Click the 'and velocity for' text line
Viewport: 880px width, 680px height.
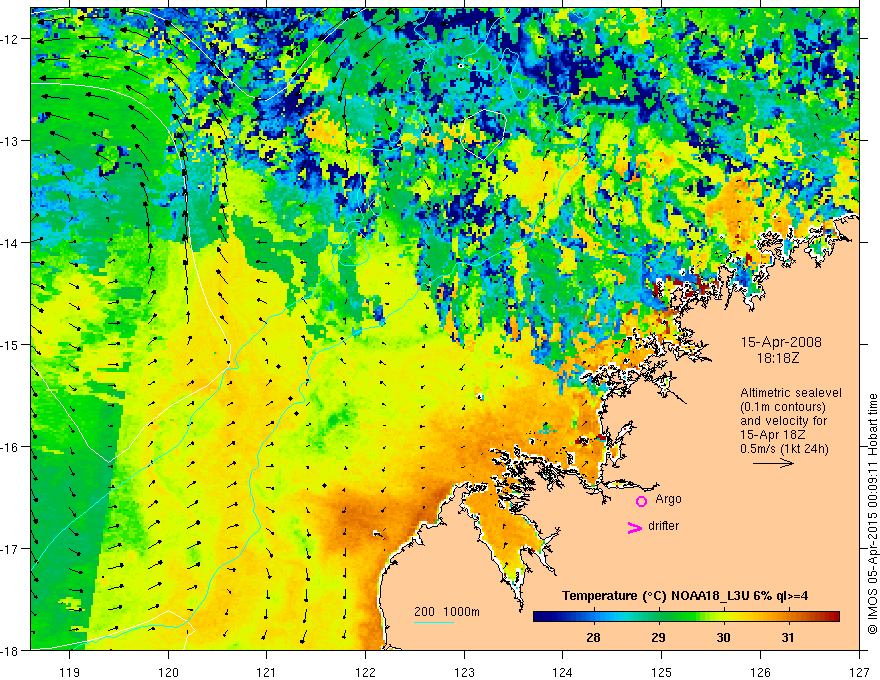click(x=783, y=421)
